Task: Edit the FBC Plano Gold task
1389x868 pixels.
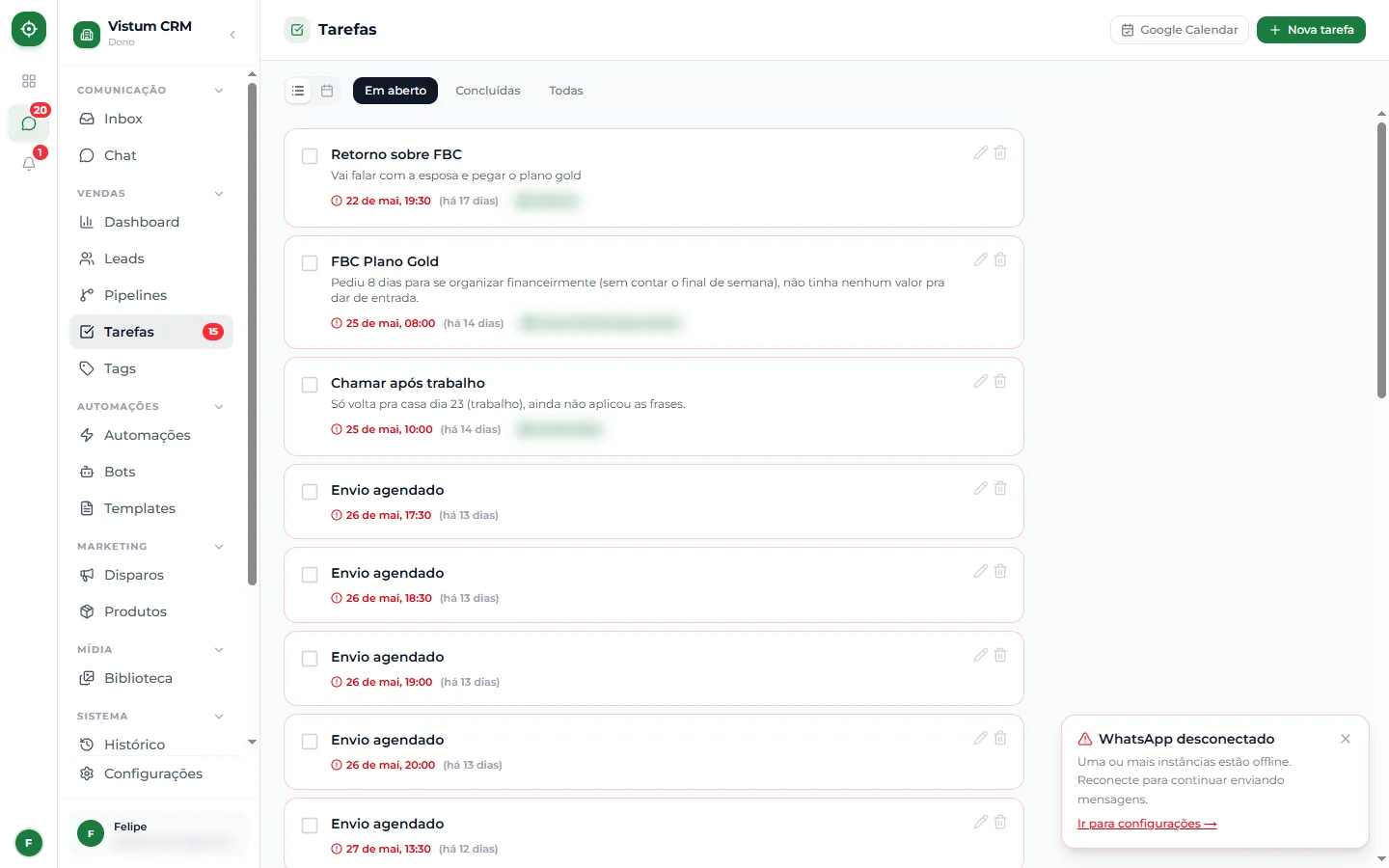Action: [x=981, y=259]
